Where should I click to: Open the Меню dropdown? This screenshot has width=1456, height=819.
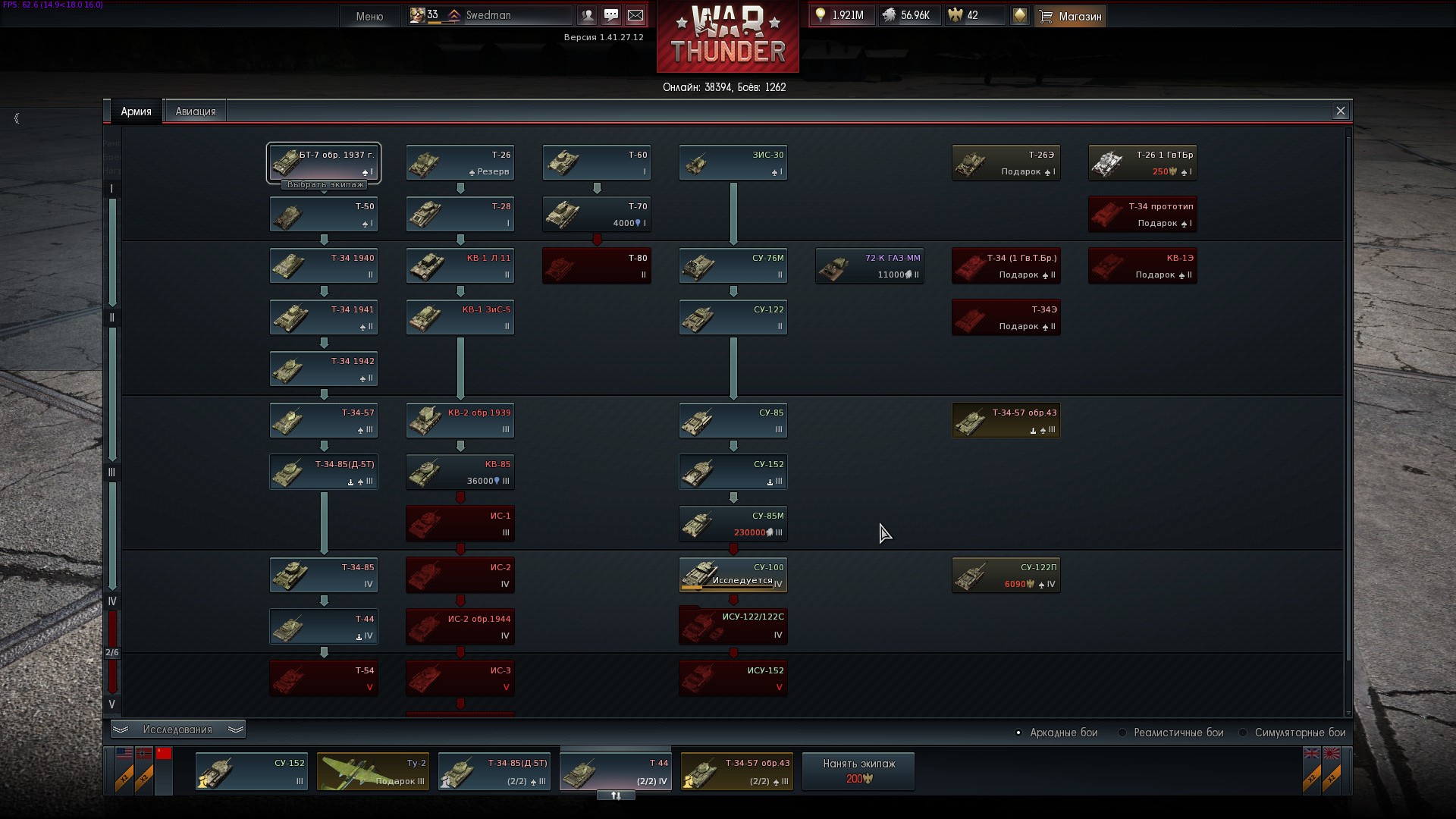click(x=369, y=16)
